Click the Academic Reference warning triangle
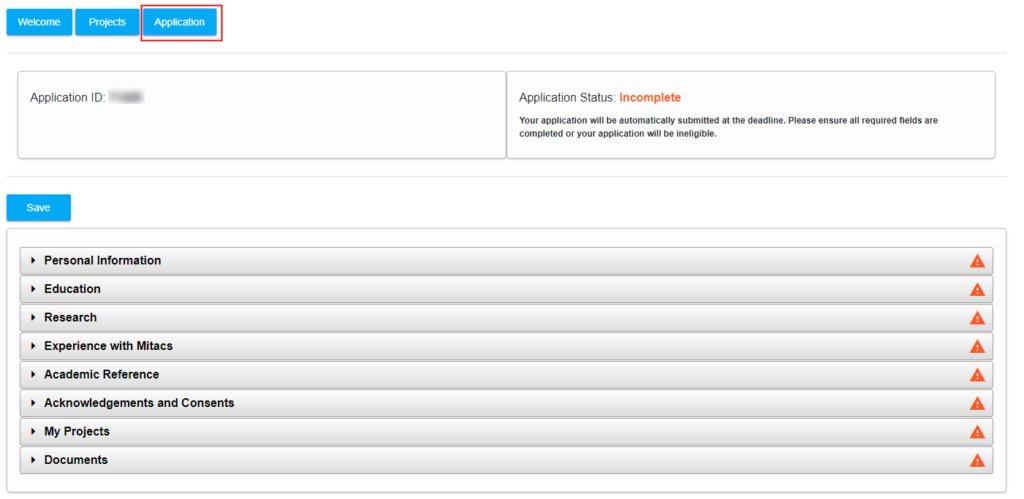Image resolution: width=1024 pixels, height=499 pixels. pos(976,375)
